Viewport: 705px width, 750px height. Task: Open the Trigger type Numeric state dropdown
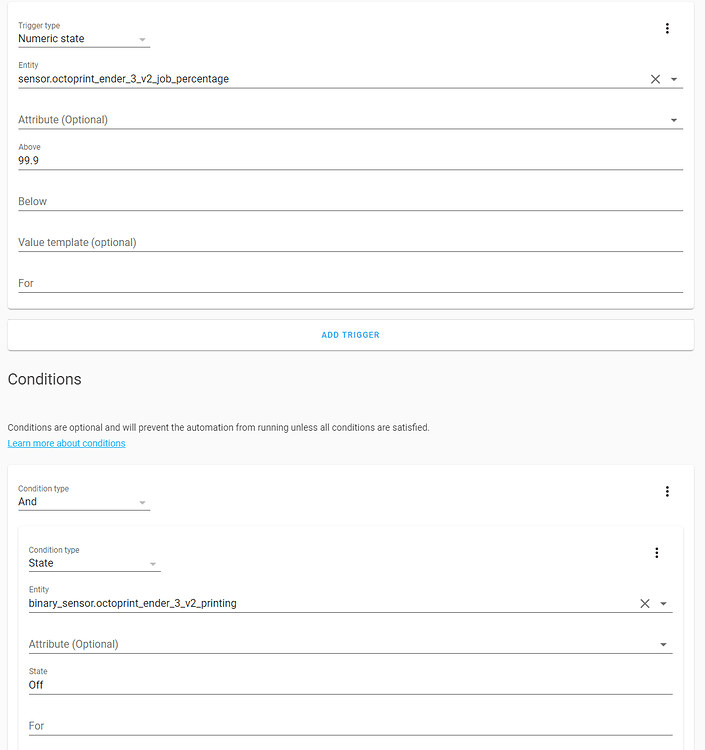tap(84, 34)
